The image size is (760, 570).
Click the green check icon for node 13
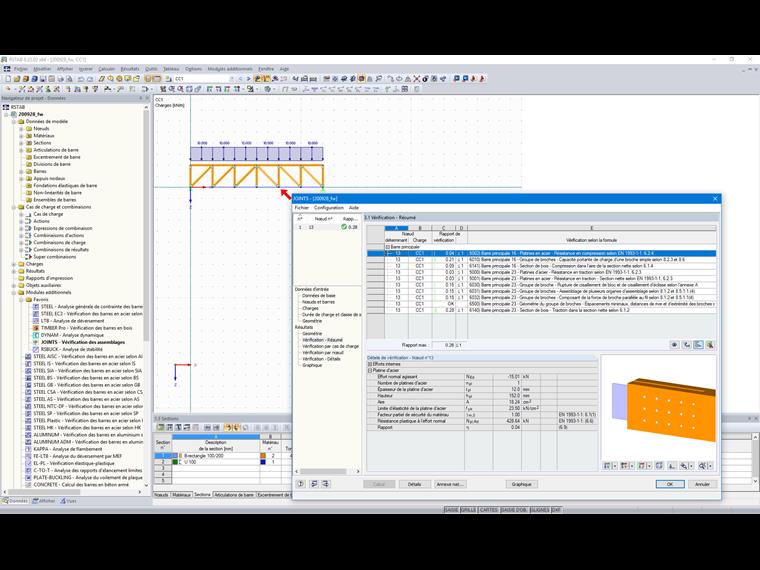click(344, 227)
